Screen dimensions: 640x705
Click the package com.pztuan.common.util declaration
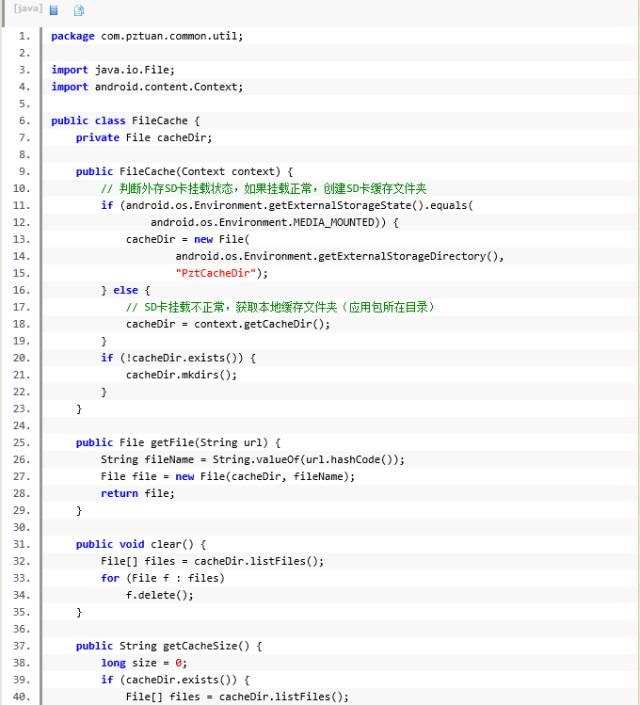147,36
